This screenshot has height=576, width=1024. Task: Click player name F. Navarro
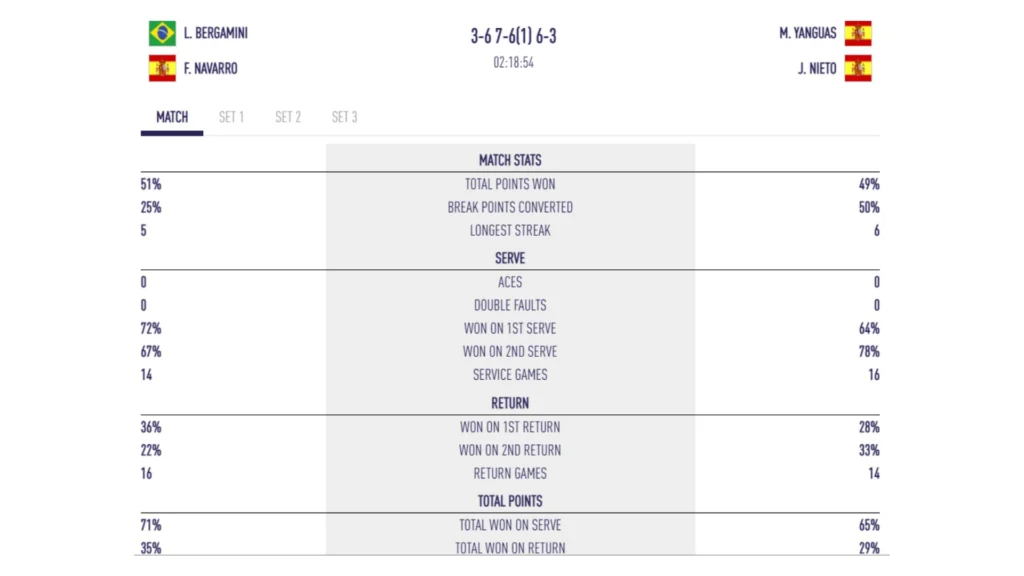(x=210, y=69)
